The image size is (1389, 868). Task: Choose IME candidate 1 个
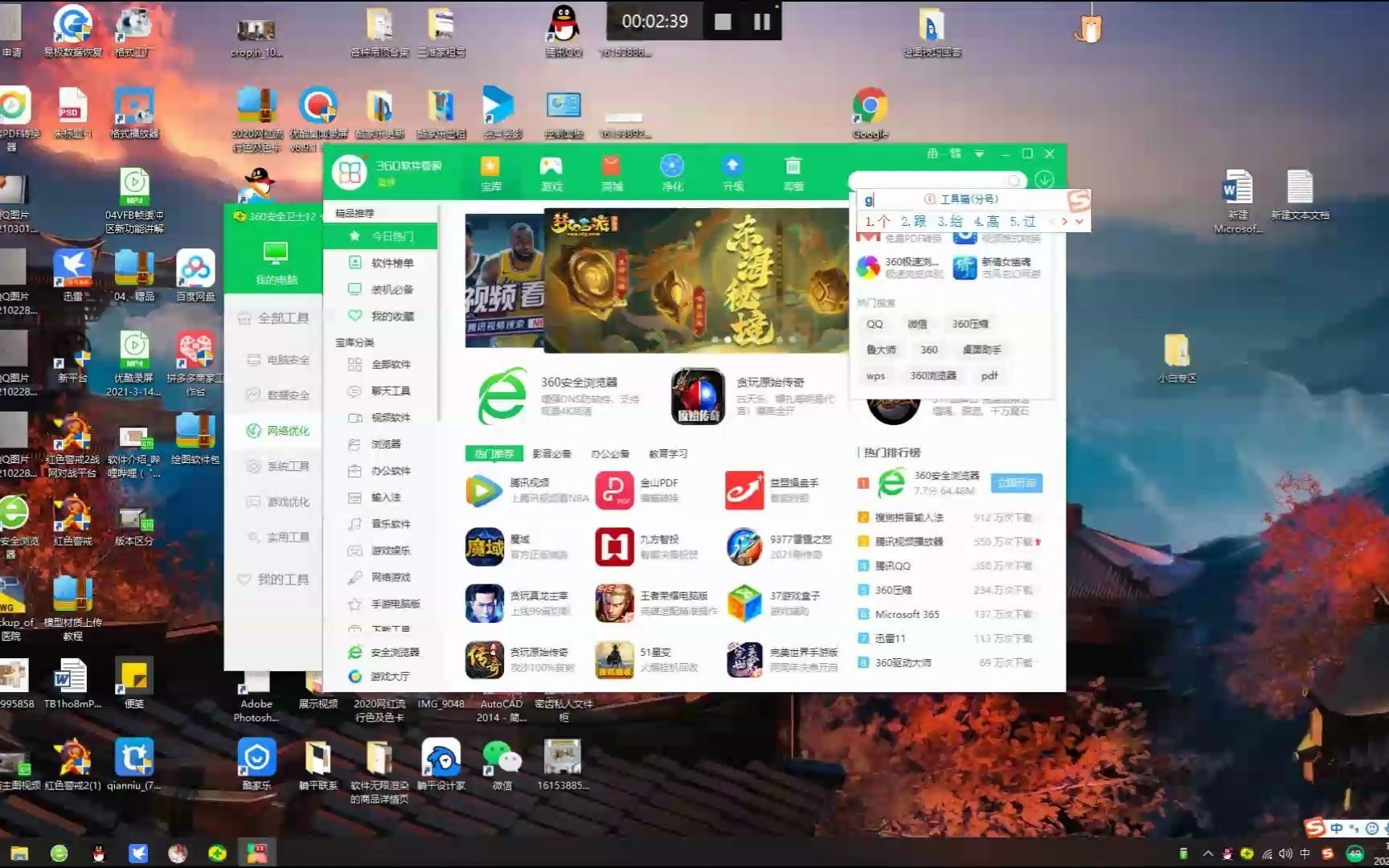coord(877,221)
